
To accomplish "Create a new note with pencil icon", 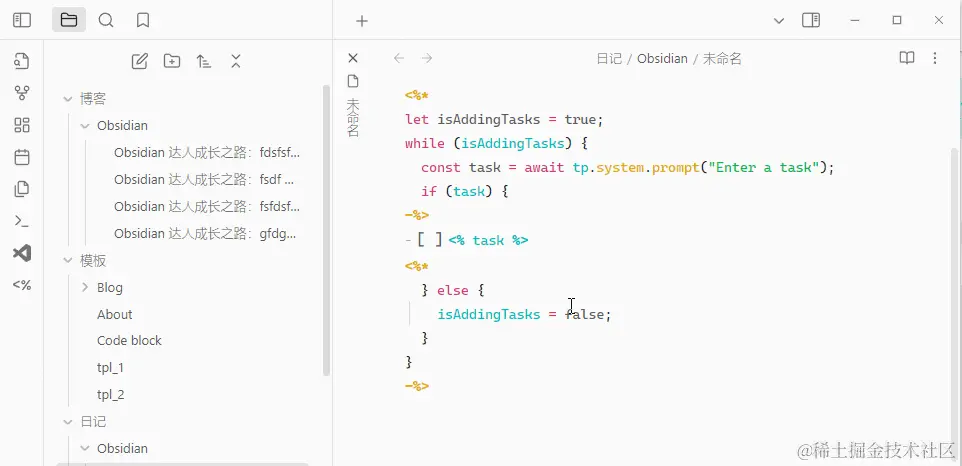I will coord(140,61).
